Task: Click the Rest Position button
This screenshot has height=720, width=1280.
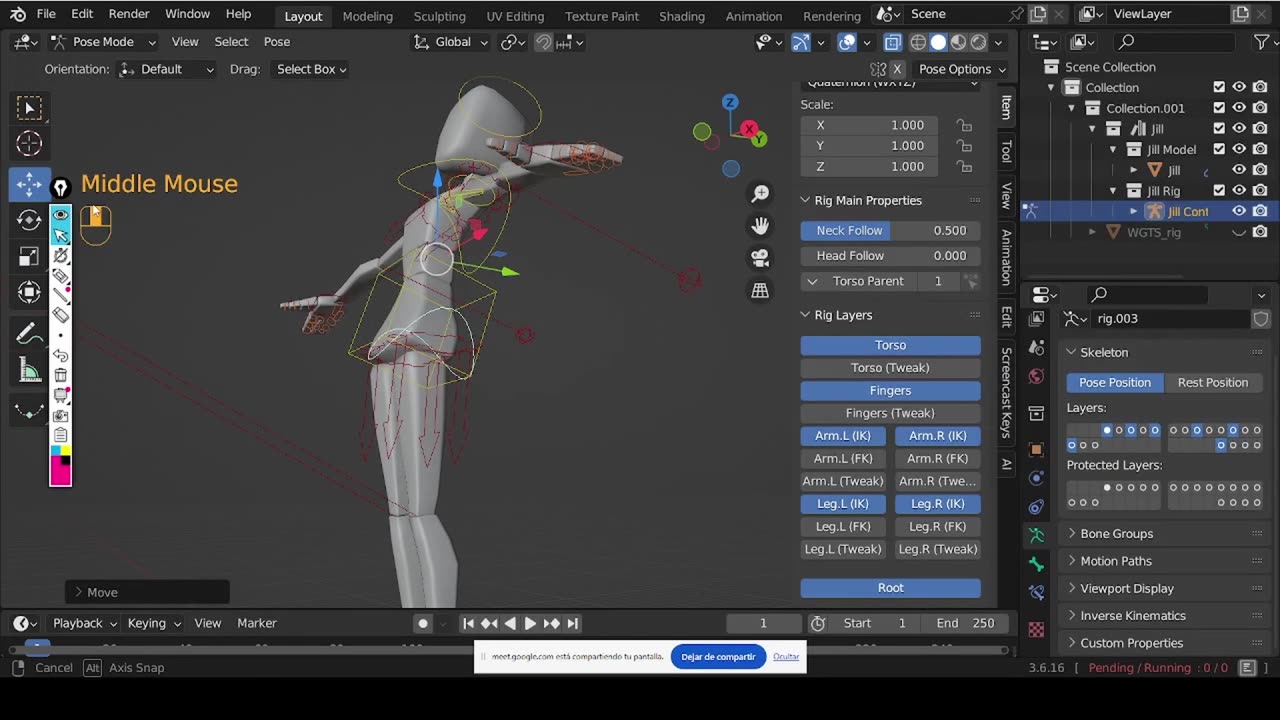Action: (1212, 382)
